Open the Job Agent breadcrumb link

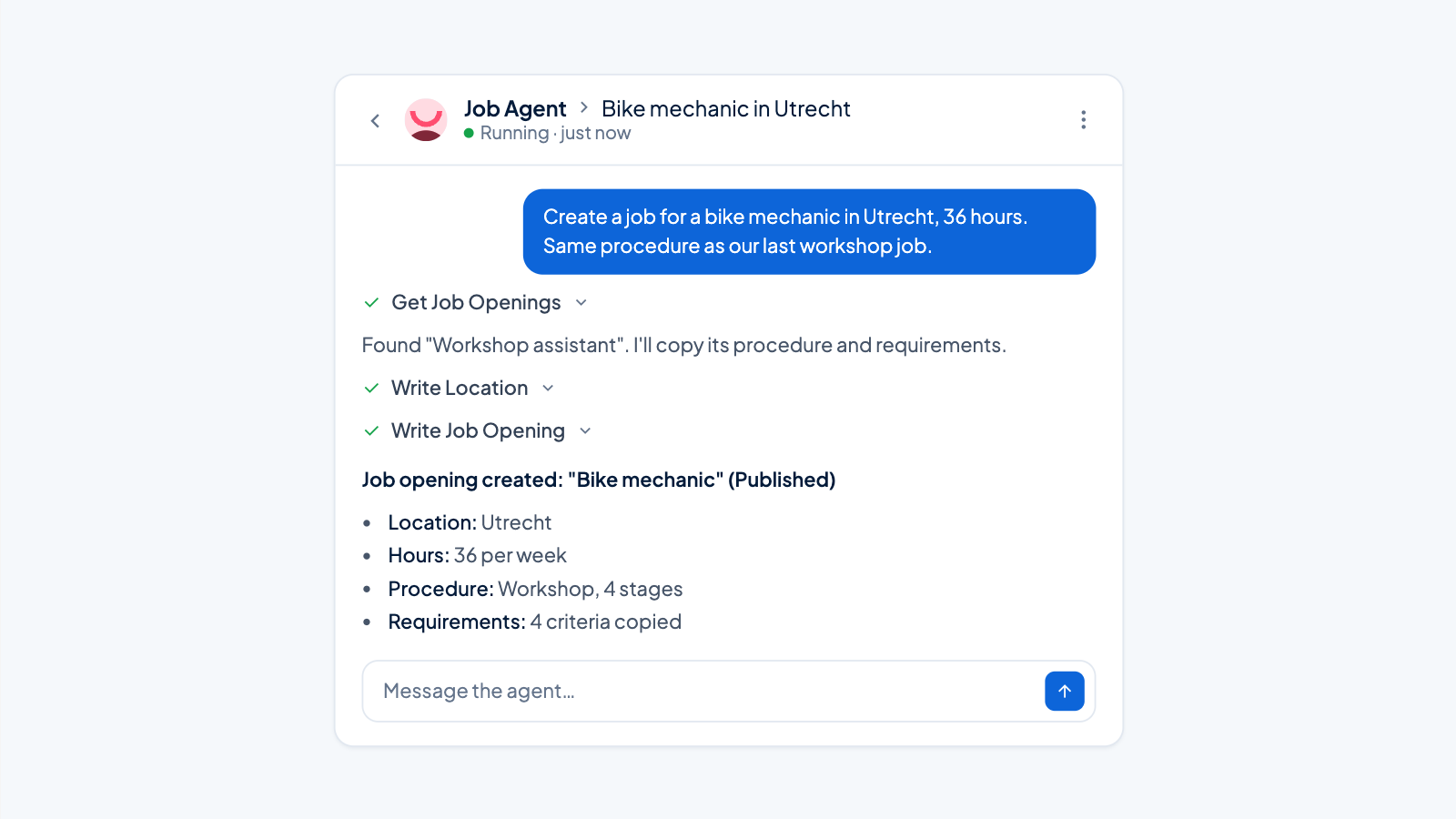515,109
